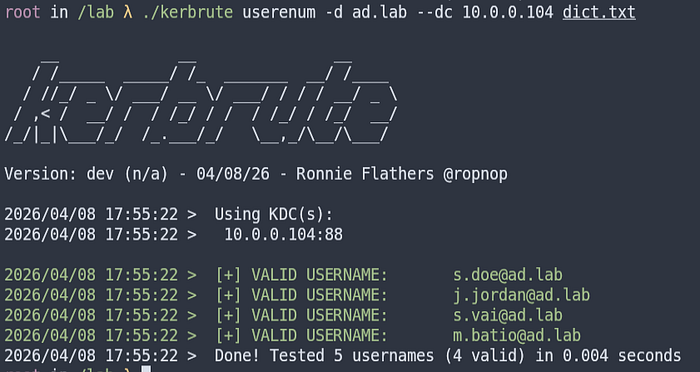Viewport: 700px width, 372px height.
Task: Click the /lab path in top prompt
Action: [96, 12]
